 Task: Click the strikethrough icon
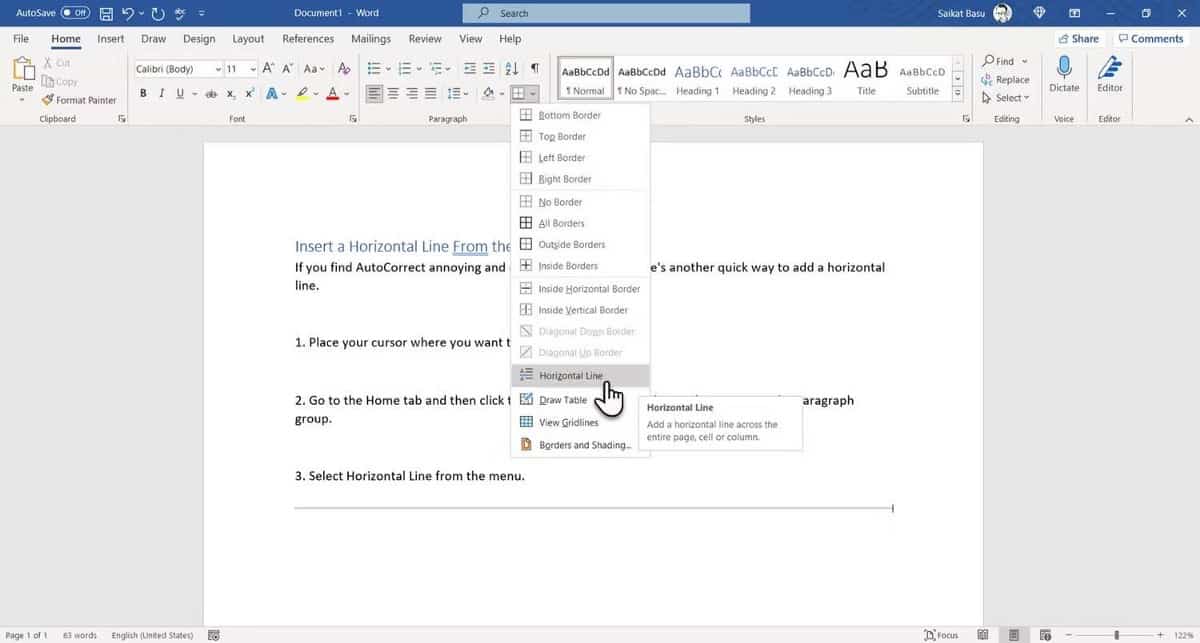[x=211, y=93]
